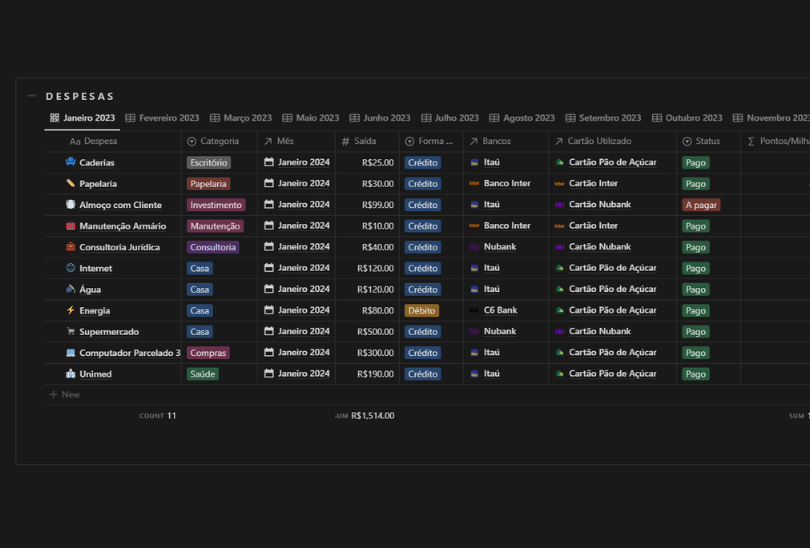Open the Almoço com Cliente page

120,205
